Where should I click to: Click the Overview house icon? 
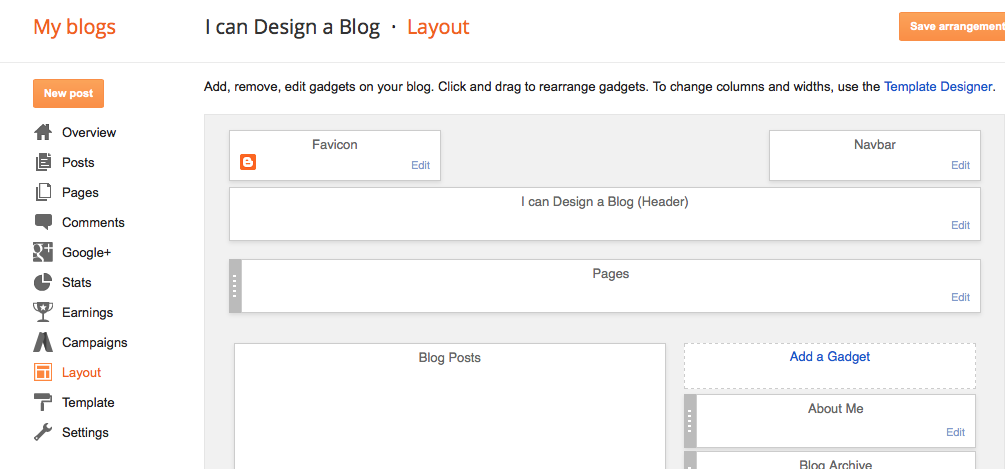(x=43, y=132)
